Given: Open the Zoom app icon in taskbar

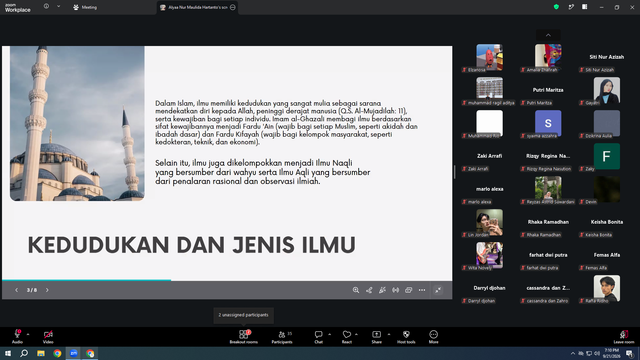Looking at the screenshot, I should (x=73, y=353).
